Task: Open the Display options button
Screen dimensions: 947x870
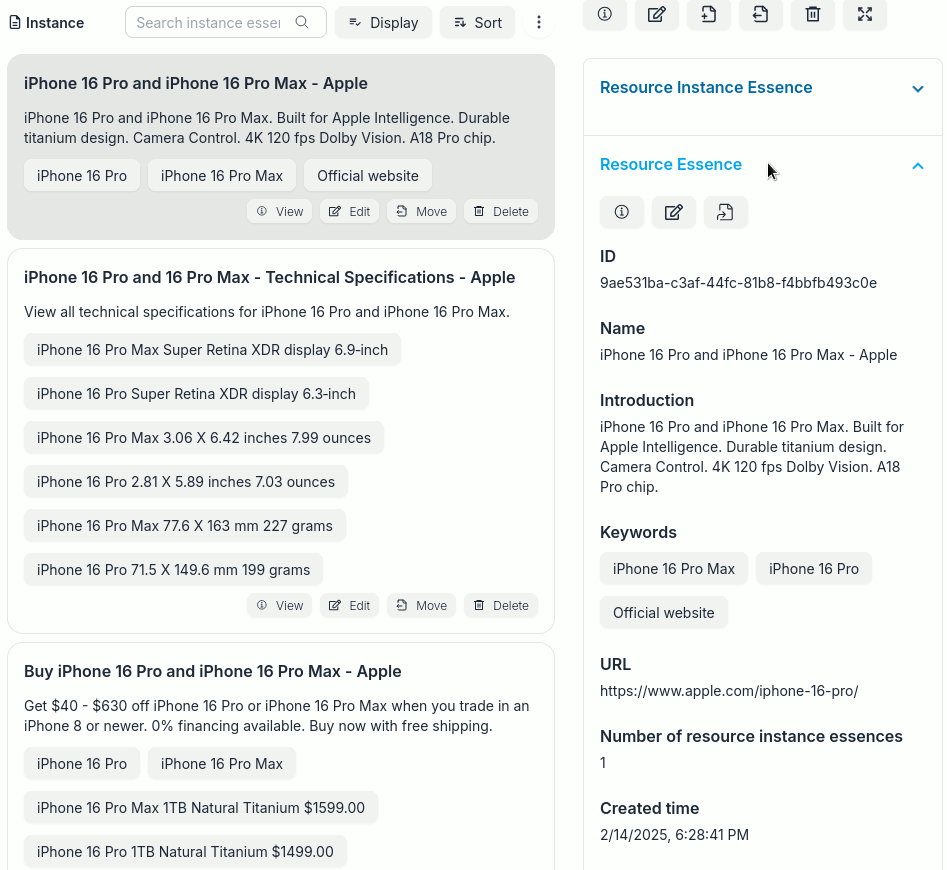Action: point(384,23)
